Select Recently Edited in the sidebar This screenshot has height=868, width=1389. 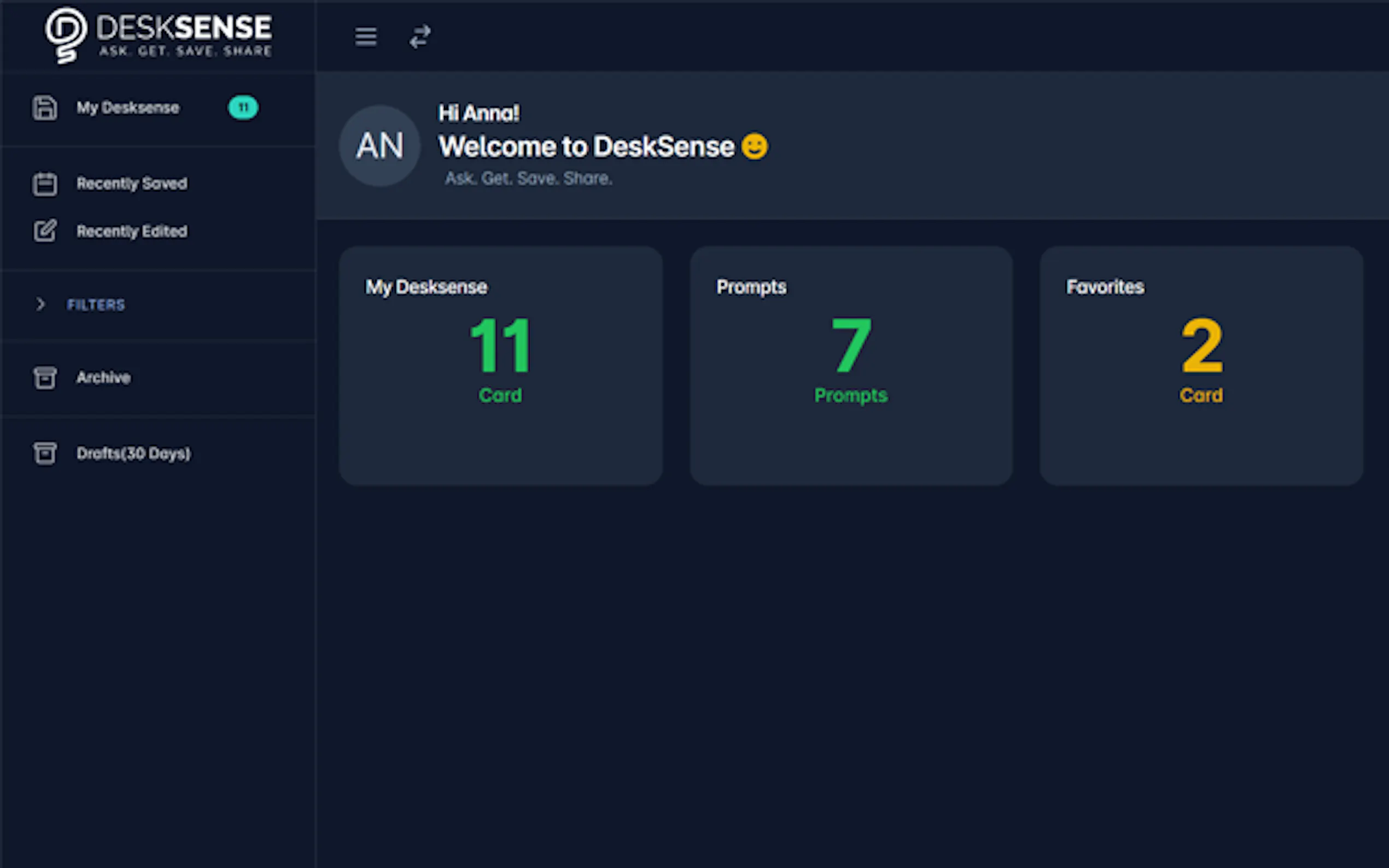point(131,231)
